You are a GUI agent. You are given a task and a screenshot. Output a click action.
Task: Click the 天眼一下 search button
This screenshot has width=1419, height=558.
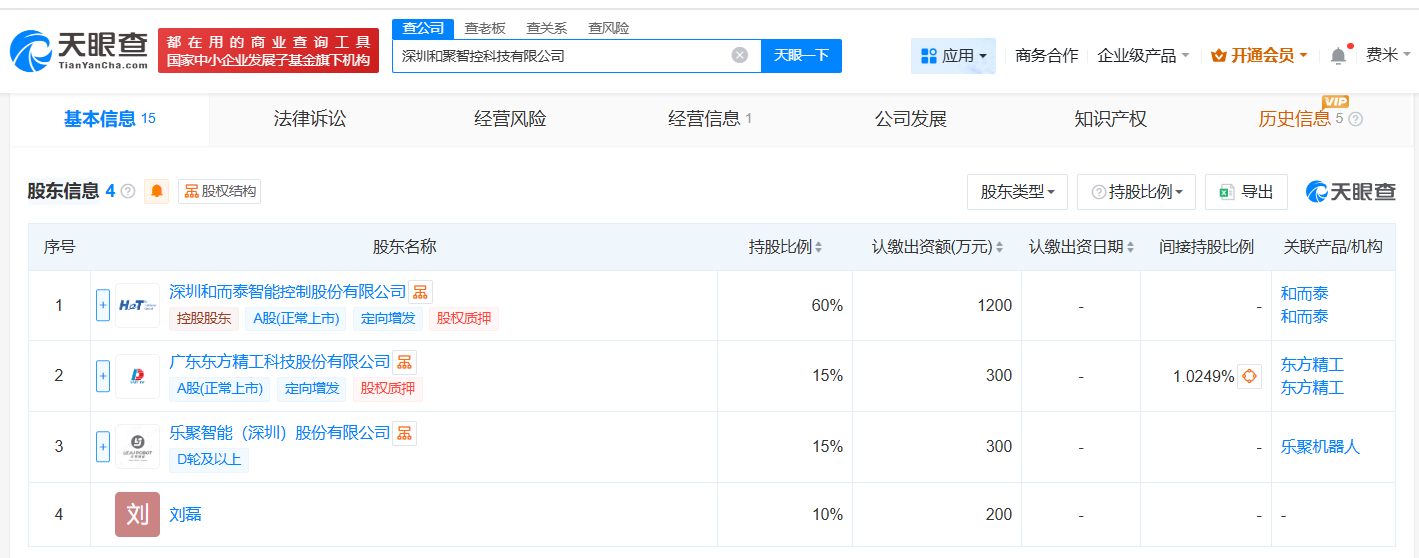(x=801, y=56)
